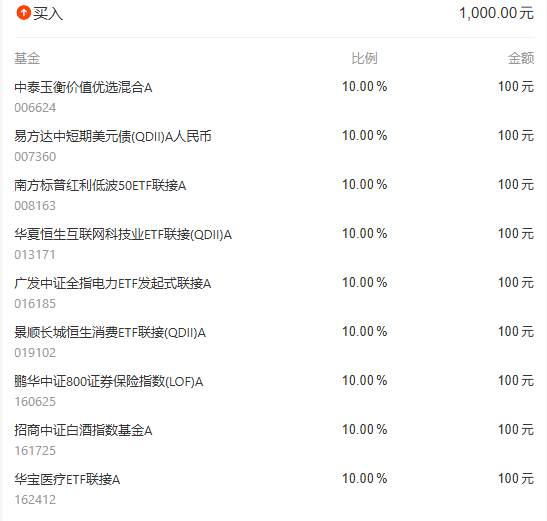This screenshot has width=547, height=521.
Task: Open fund 鹏华中证800证券保险指数(LOF)A
Action: click(x=108, y=381)
